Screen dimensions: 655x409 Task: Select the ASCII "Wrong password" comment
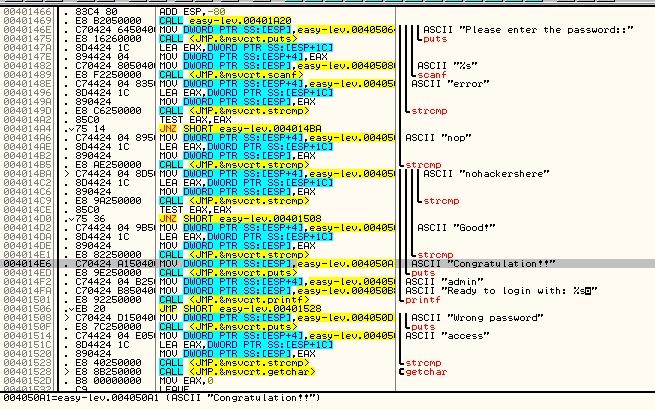pos(477,318)
